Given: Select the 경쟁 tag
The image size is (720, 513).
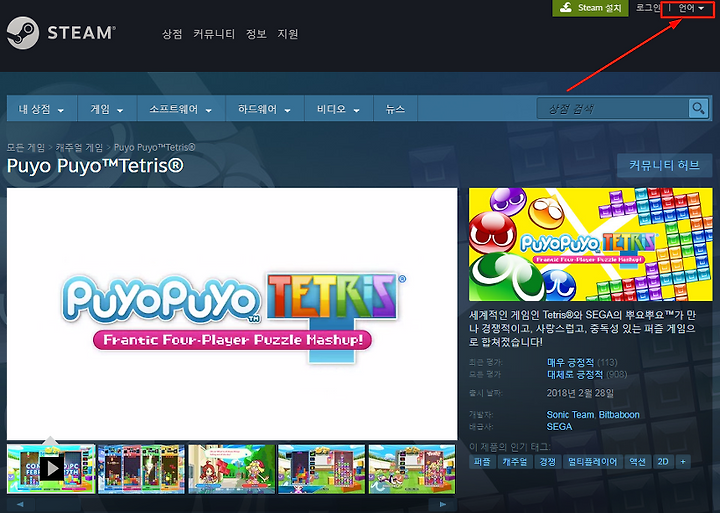Looking at the screenshot, I should pos(547,462).
